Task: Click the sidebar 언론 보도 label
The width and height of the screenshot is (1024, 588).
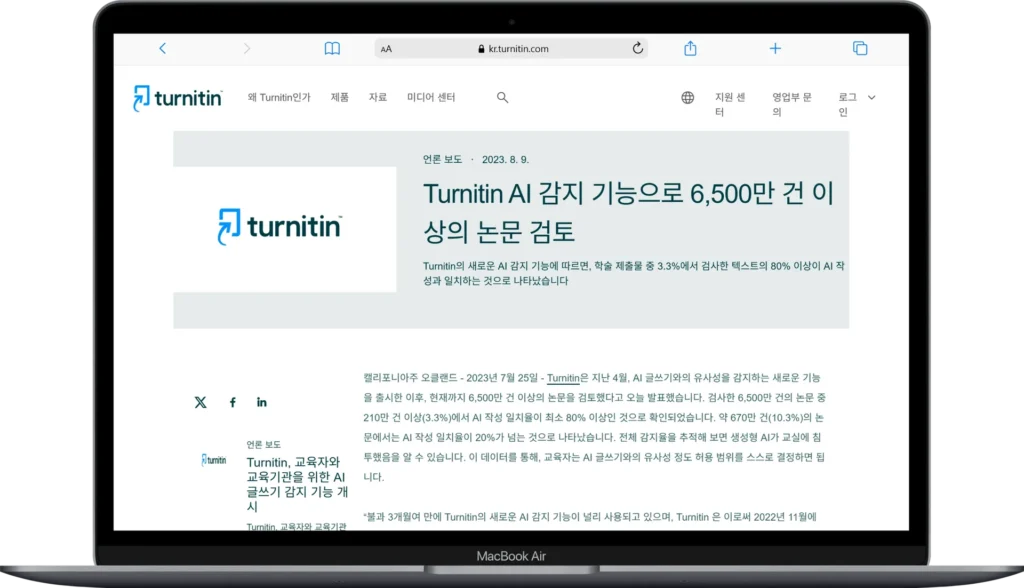Action: (263, 444)
